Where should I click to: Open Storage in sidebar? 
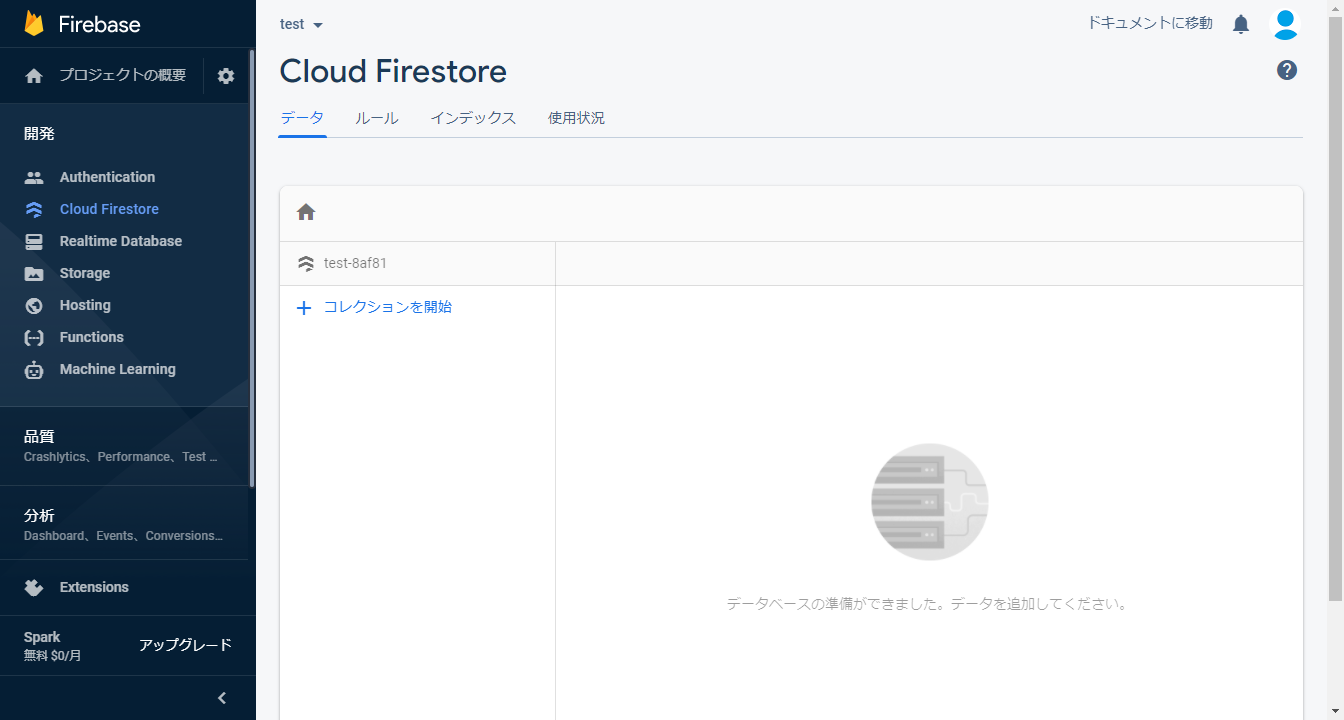point(85,273)
